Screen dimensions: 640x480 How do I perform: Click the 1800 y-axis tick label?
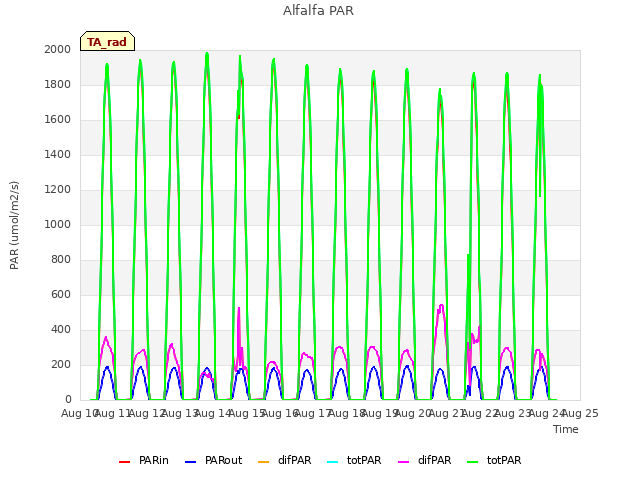(x=58, y=84)
